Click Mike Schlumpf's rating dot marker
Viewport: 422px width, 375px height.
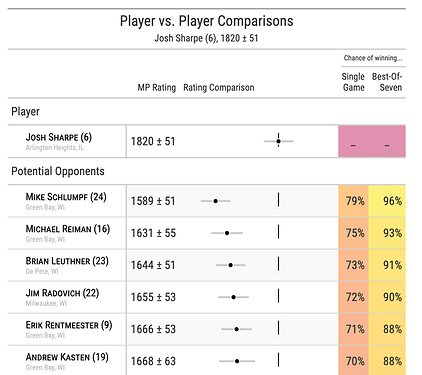tap(216, 201)
